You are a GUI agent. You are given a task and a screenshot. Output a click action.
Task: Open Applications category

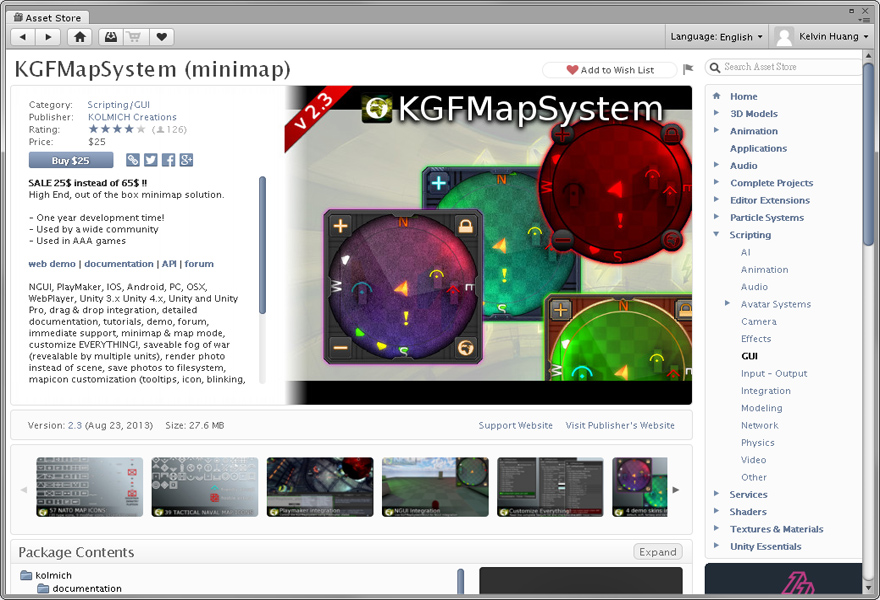[x=758, y=148]
